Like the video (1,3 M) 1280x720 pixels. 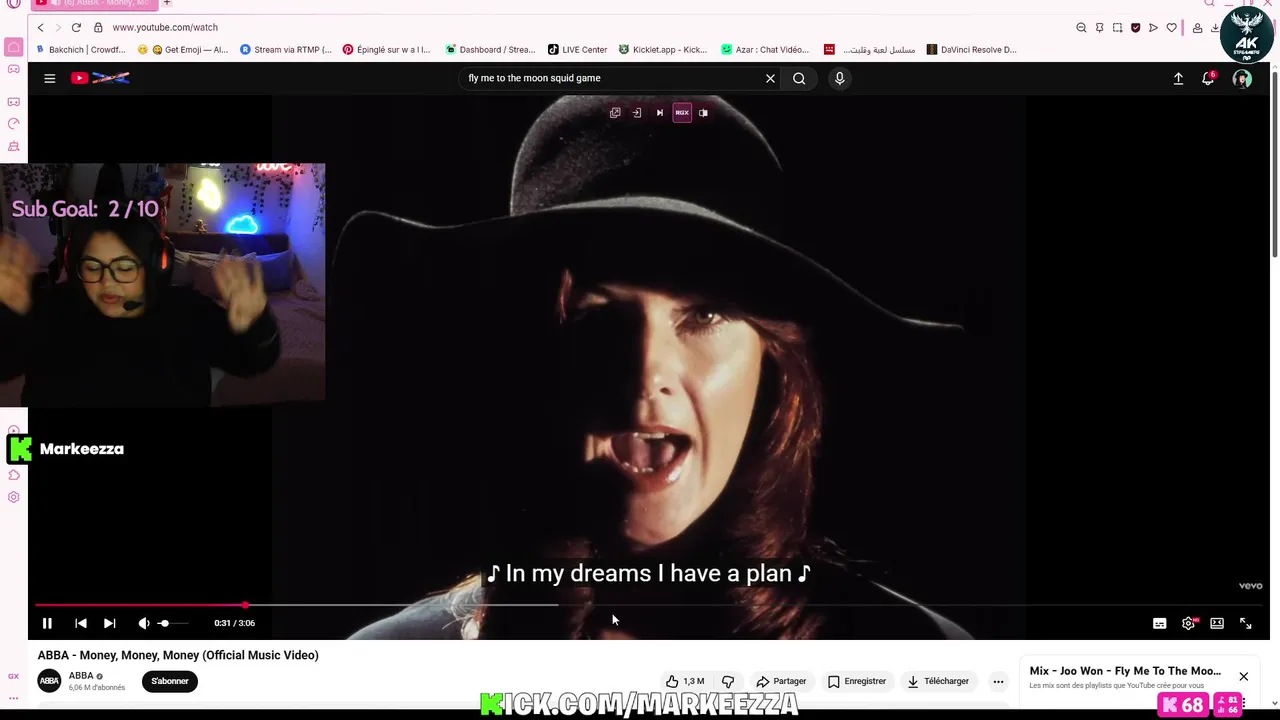pos(685,681)
